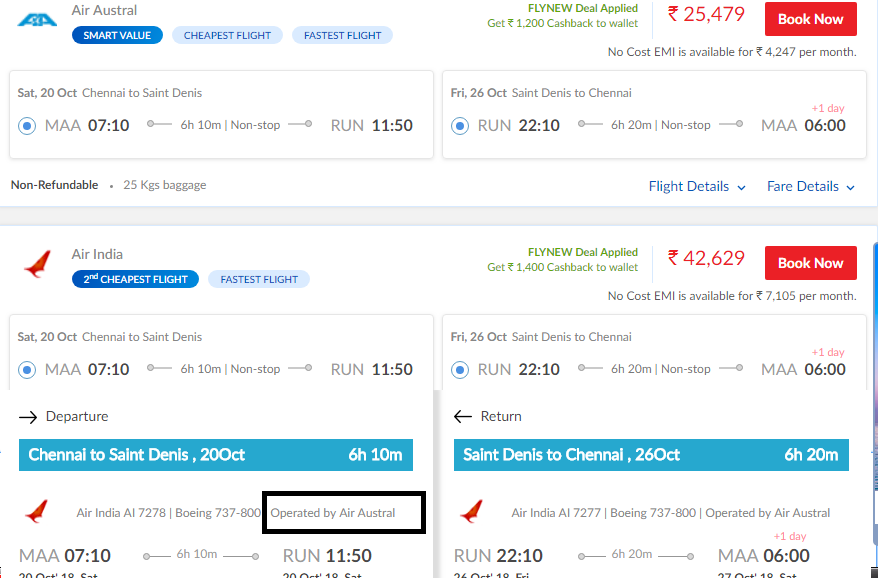878x578 pixels.
Task: Click Air India logo beside flight AI 7278
Action: click(x=37, y=513)
